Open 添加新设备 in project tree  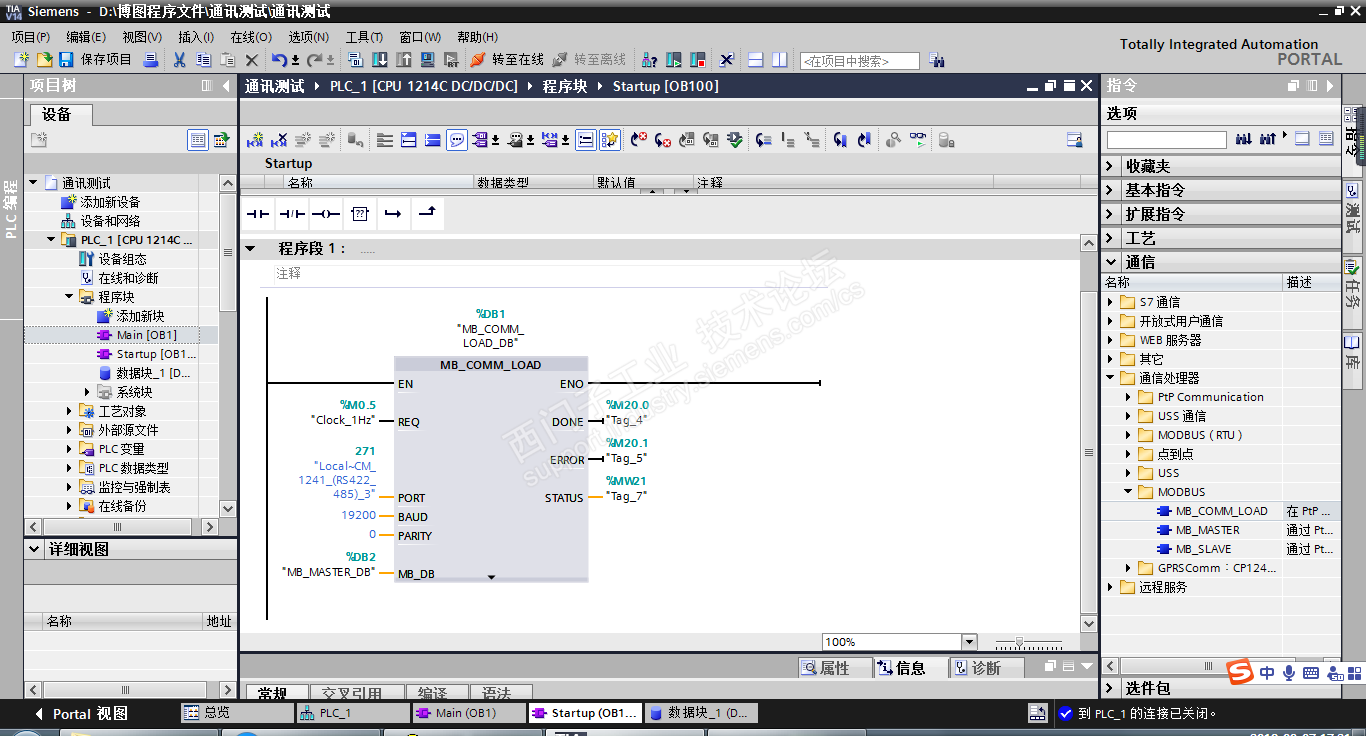[110, 202]
